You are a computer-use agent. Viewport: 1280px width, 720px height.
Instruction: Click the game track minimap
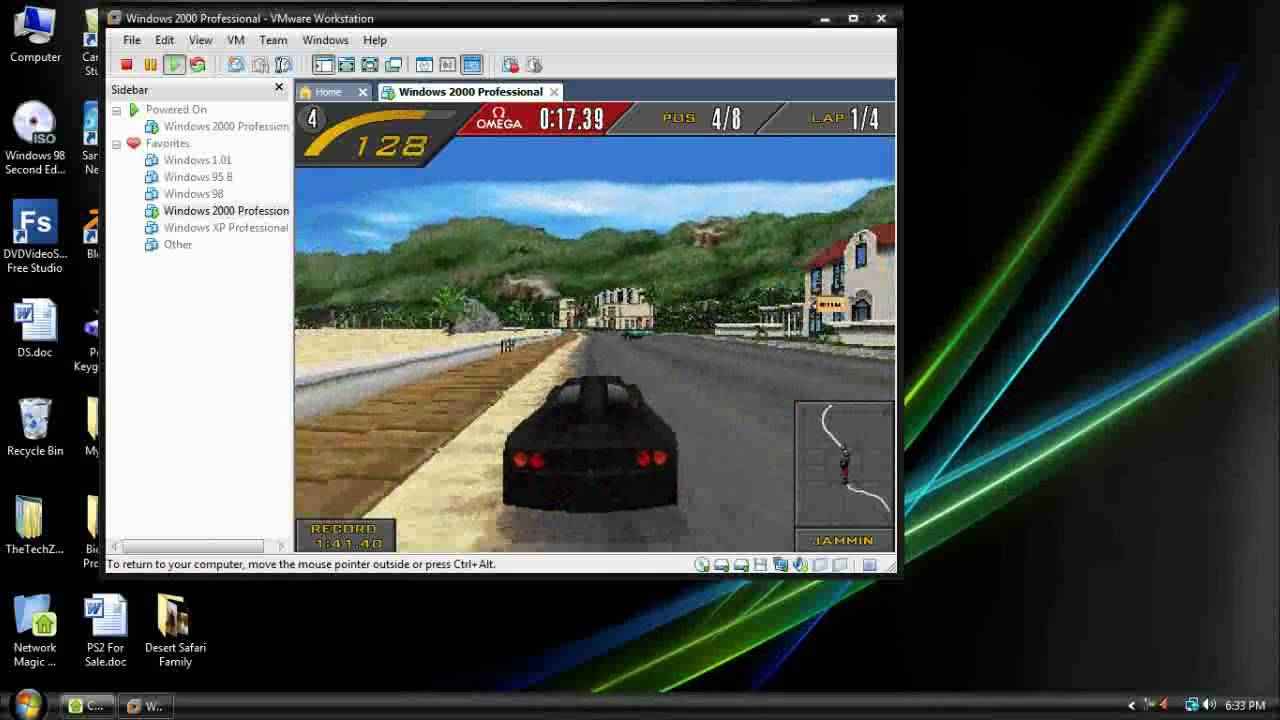coord(845,464)
